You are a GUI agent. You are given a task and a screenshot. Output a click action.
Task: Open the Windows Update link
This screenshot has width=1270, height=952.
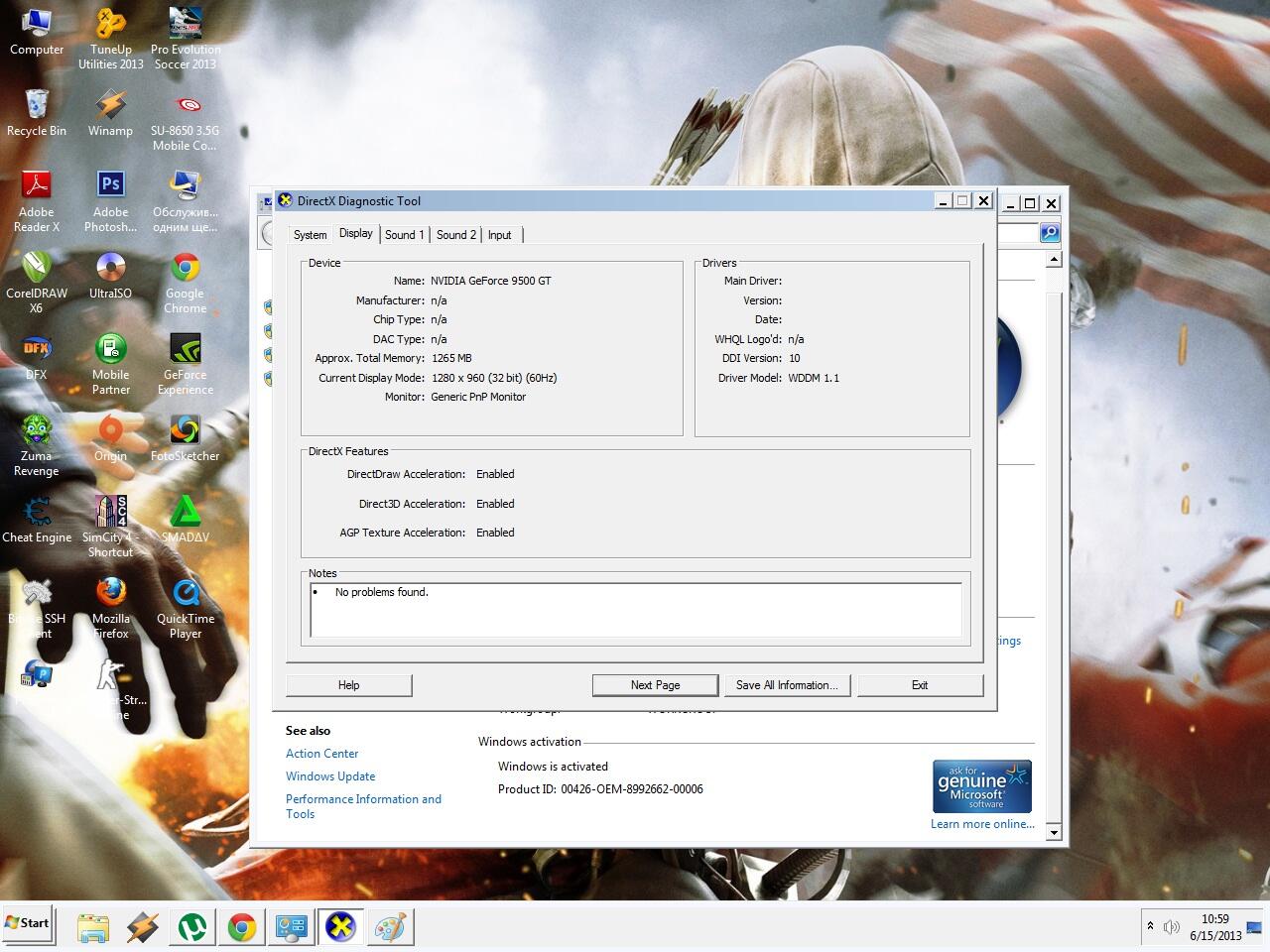[330, 776]
